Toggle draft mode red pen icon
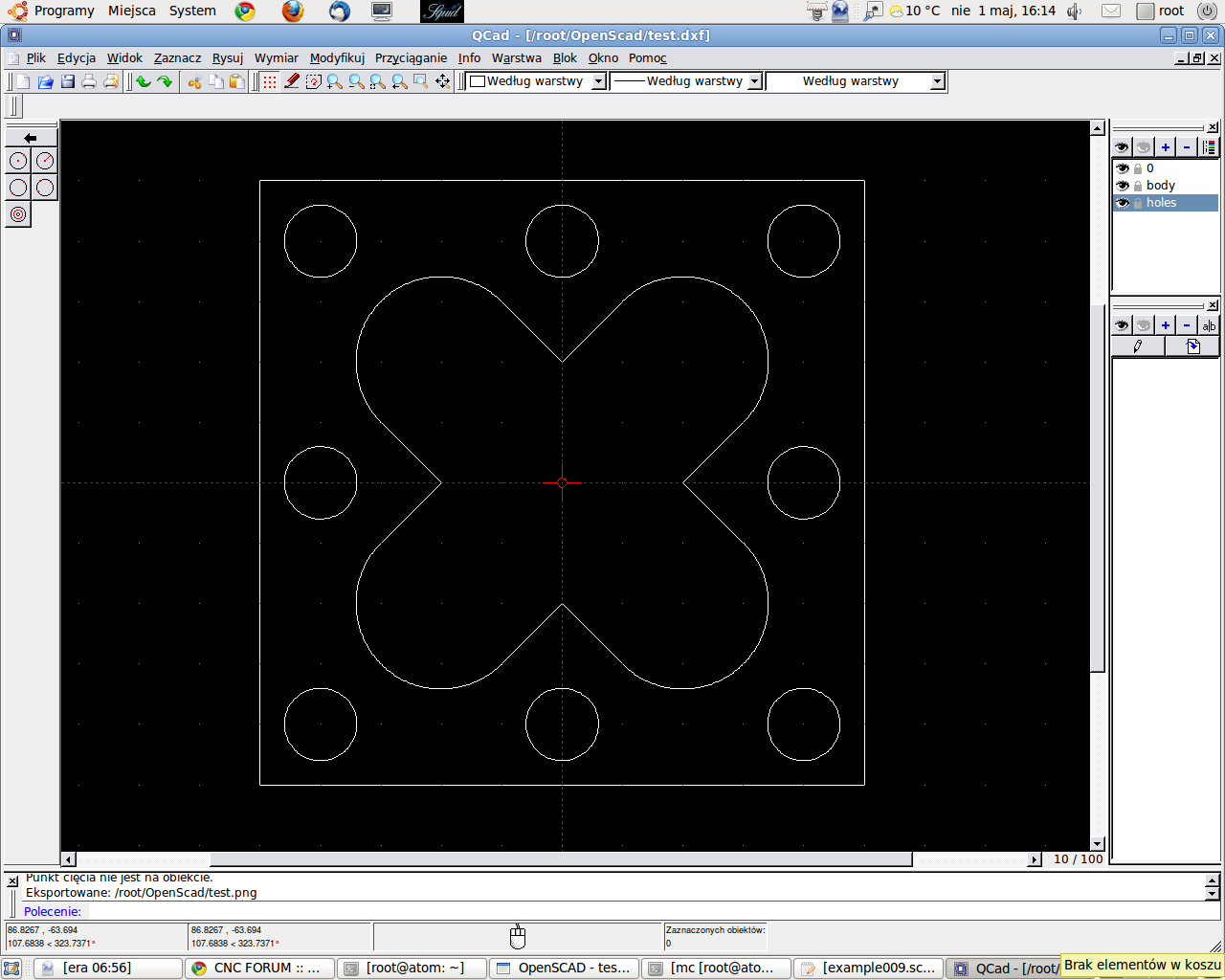Screen dimensions: 1225x980 [292, 81]
